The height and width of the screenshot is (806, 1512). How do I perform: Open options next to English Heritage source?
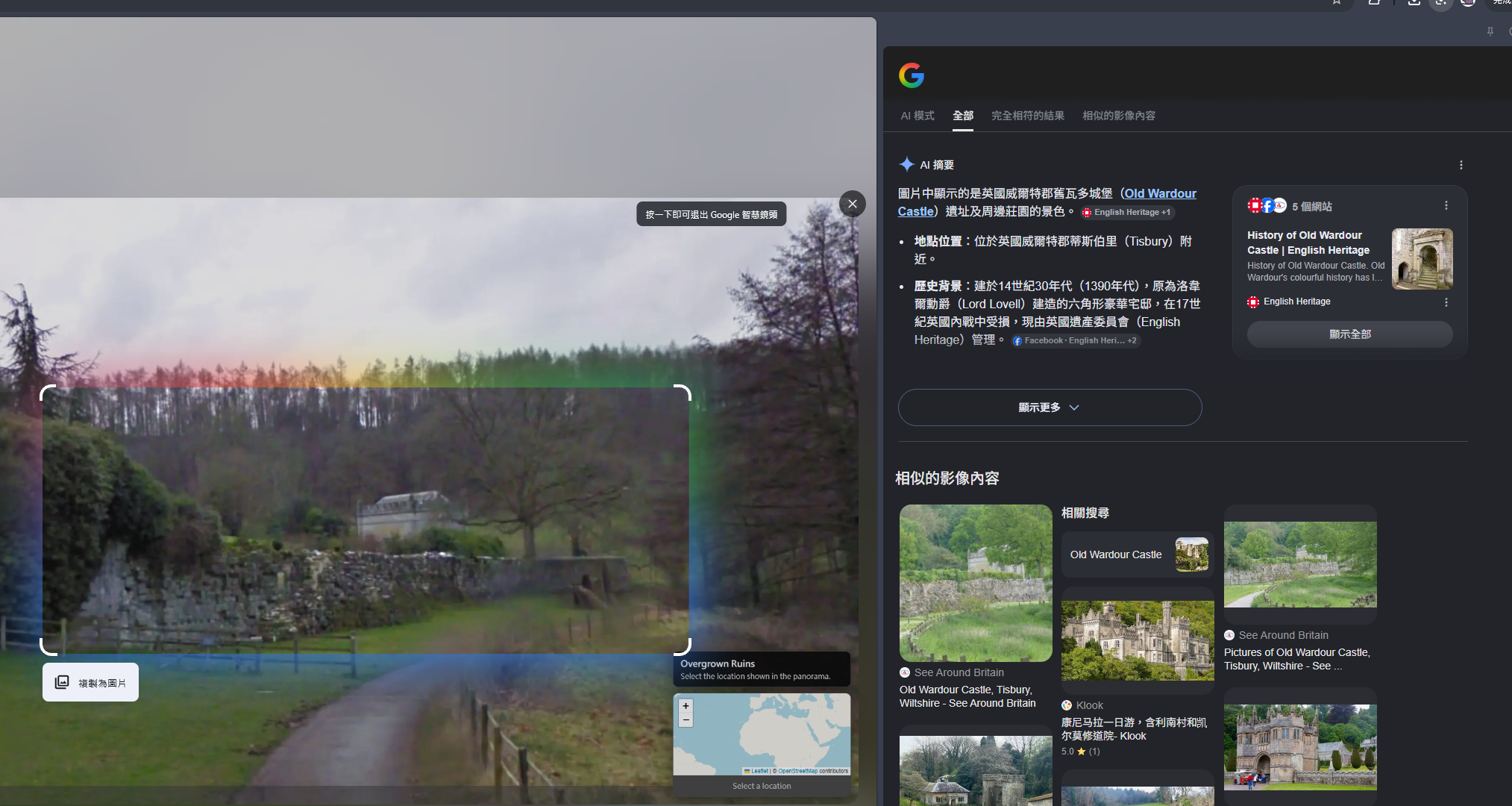(x=1446, y=302)
